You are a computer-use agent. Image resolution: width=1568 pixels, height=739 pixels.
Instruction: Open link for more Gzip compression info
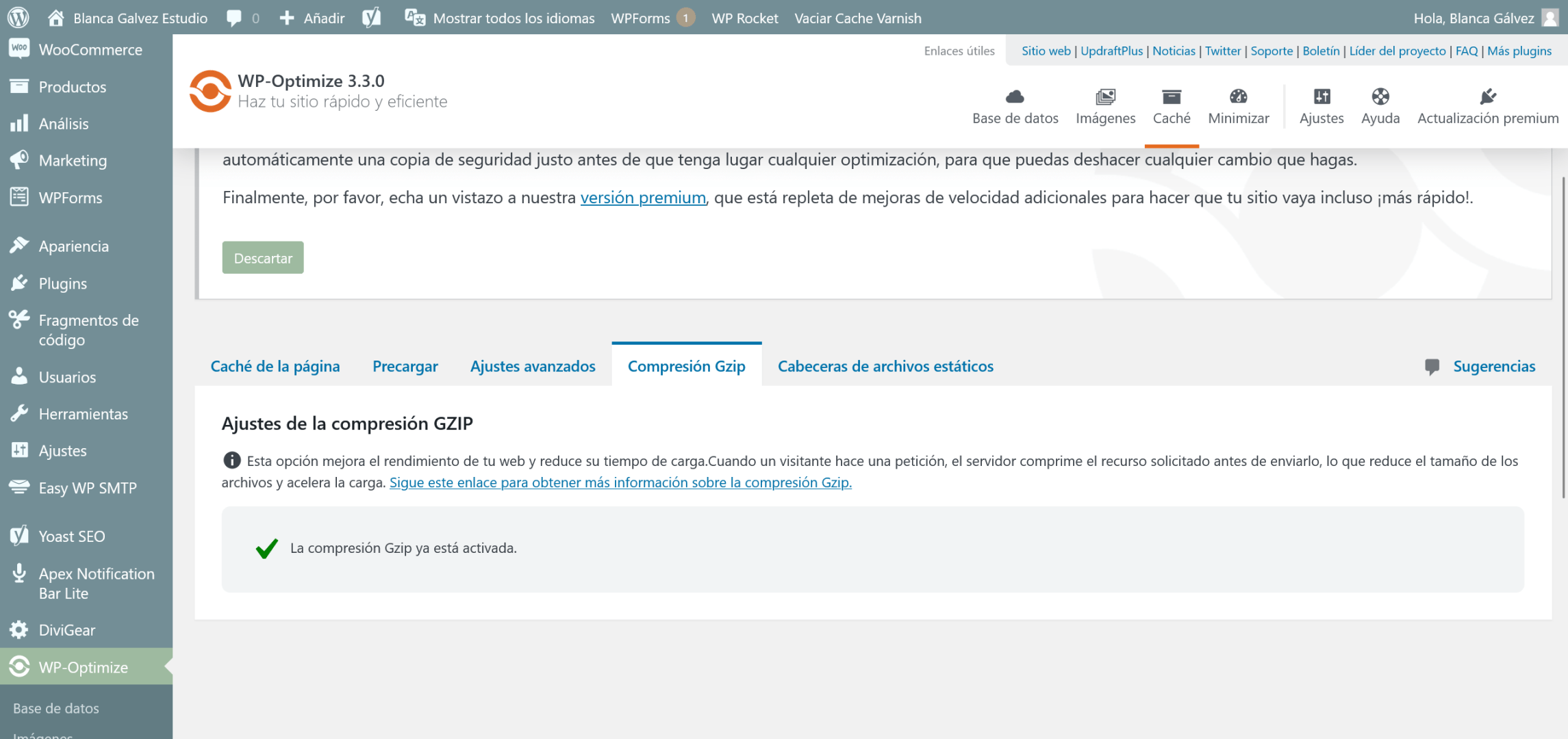click(x=620, y=482)
